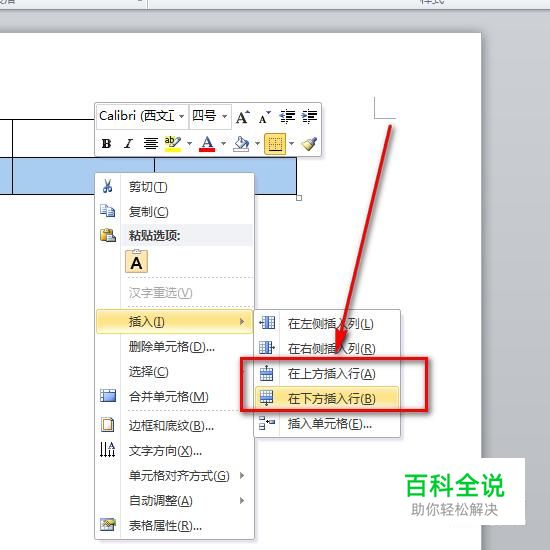Open the 插入(I) submenu

point(175,321)
